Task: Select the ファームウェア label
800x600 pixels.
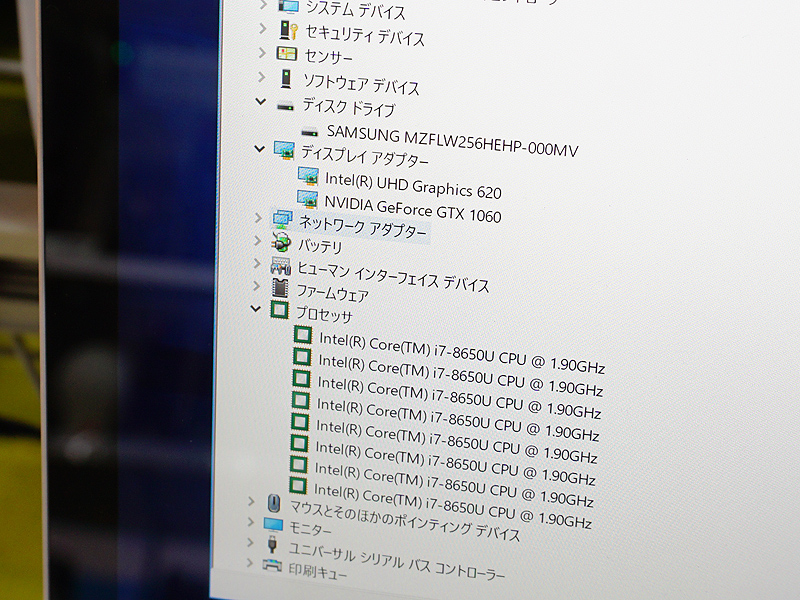Action: (333, 292)
